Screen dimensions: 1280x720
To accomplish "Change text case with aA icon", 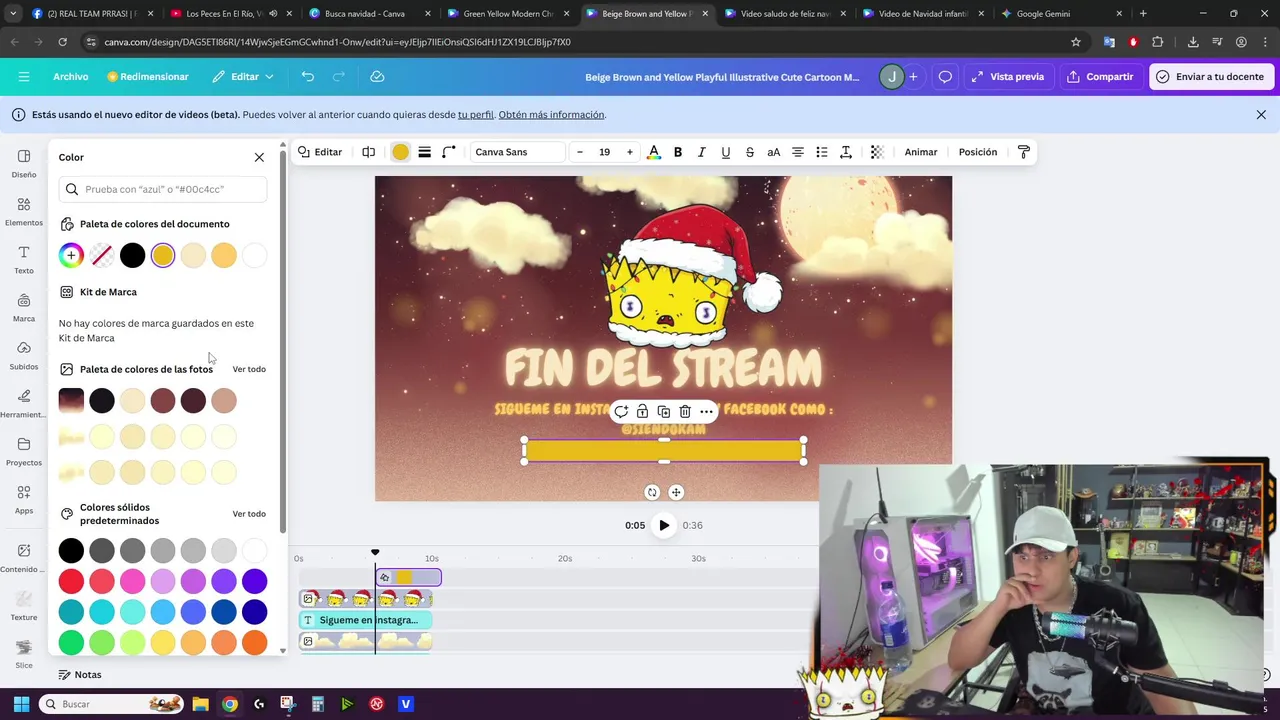I will 774,152.
